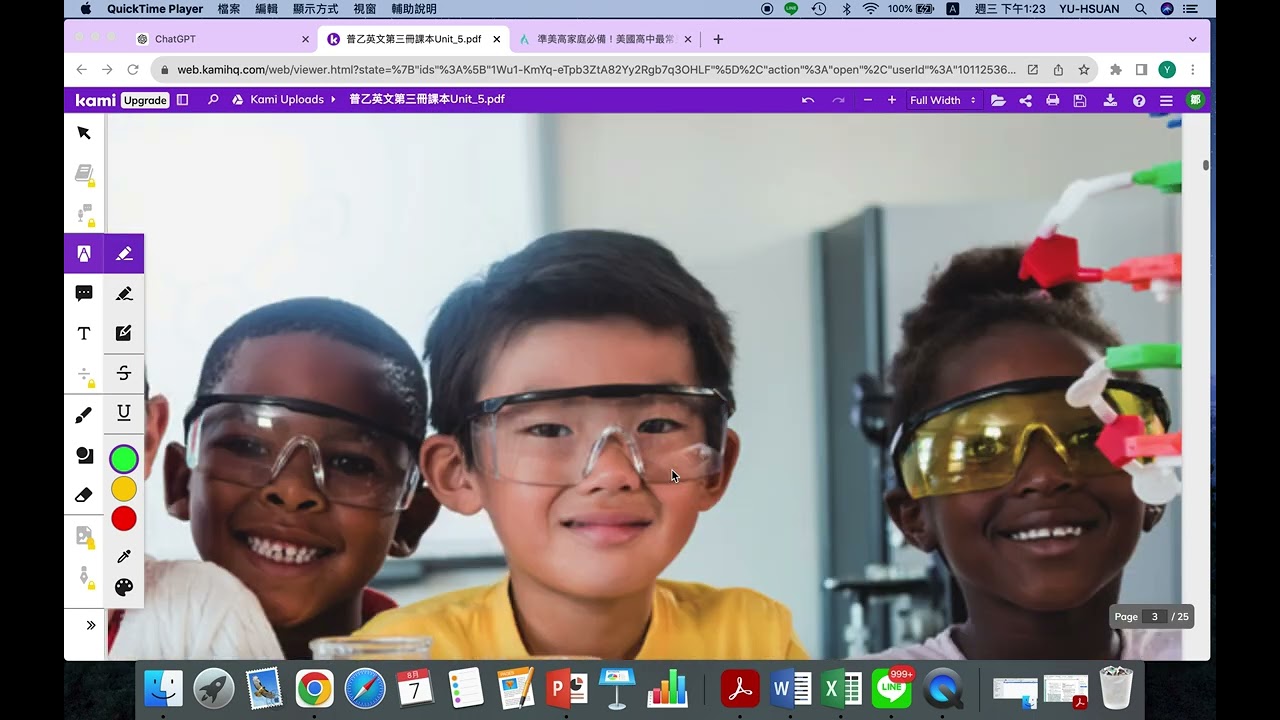Activate the strikethrough tool

[x=124, y=373]
